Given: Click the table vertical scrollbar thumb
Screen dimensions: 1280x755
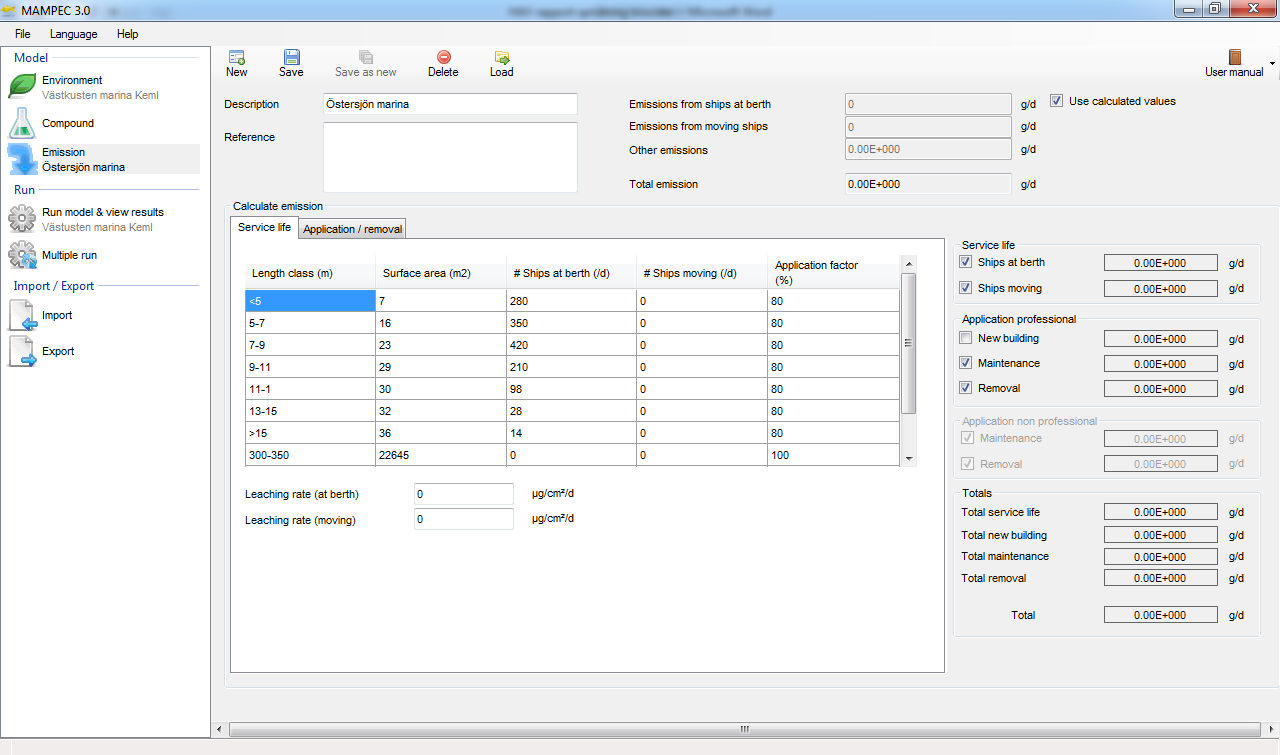Looking at the screenshot, I should pyautogui.click(x=909, y=343).
